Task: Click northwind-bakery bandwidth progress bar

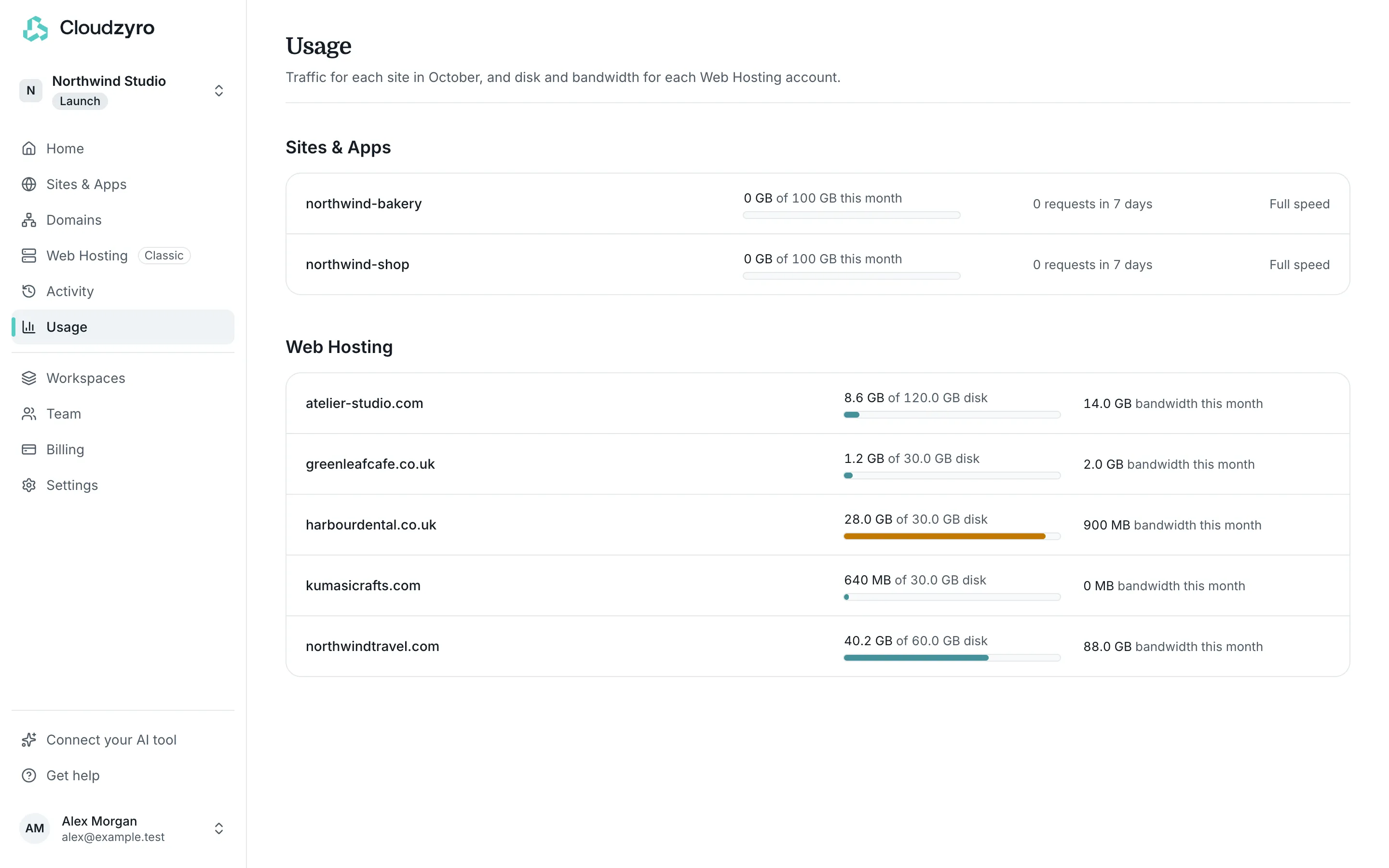Action: [851, 215]
